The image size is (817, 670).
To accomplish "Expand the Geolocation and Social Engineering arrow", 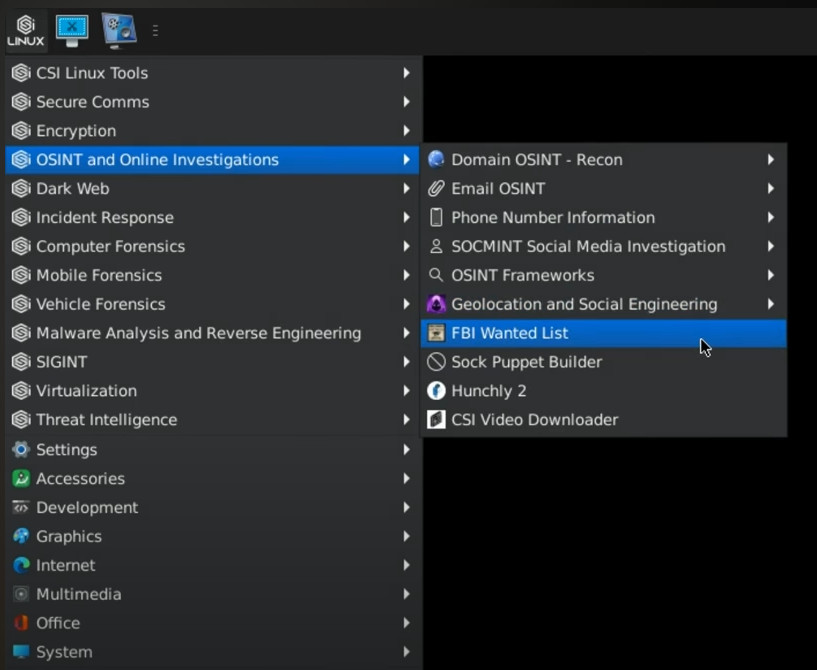I will (x=771, y=304).
